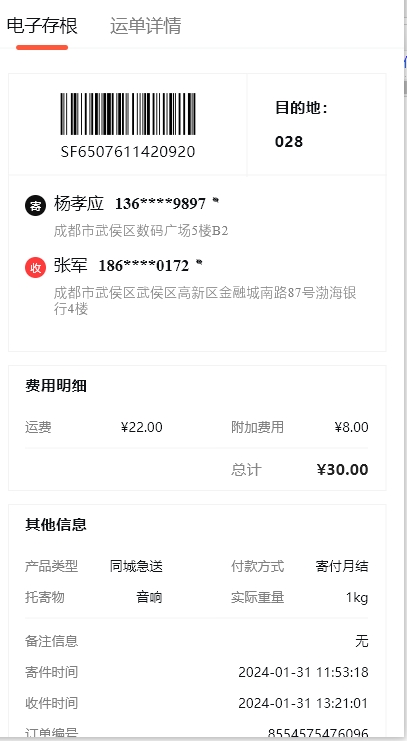407x741 pixels.
Task: Click the waybill barcode image
Action: click(x=128, y=114)
